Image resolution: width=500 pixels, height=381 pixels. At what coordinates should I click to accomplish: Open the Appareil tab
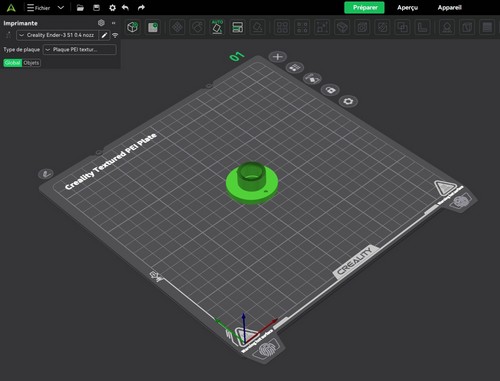[449, 7]
